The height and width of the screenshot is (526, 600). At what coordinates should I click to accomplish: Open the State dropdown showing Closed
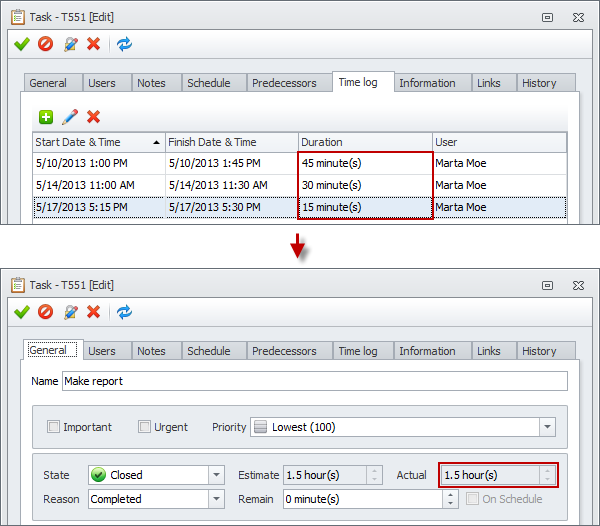tap(216, 475)
